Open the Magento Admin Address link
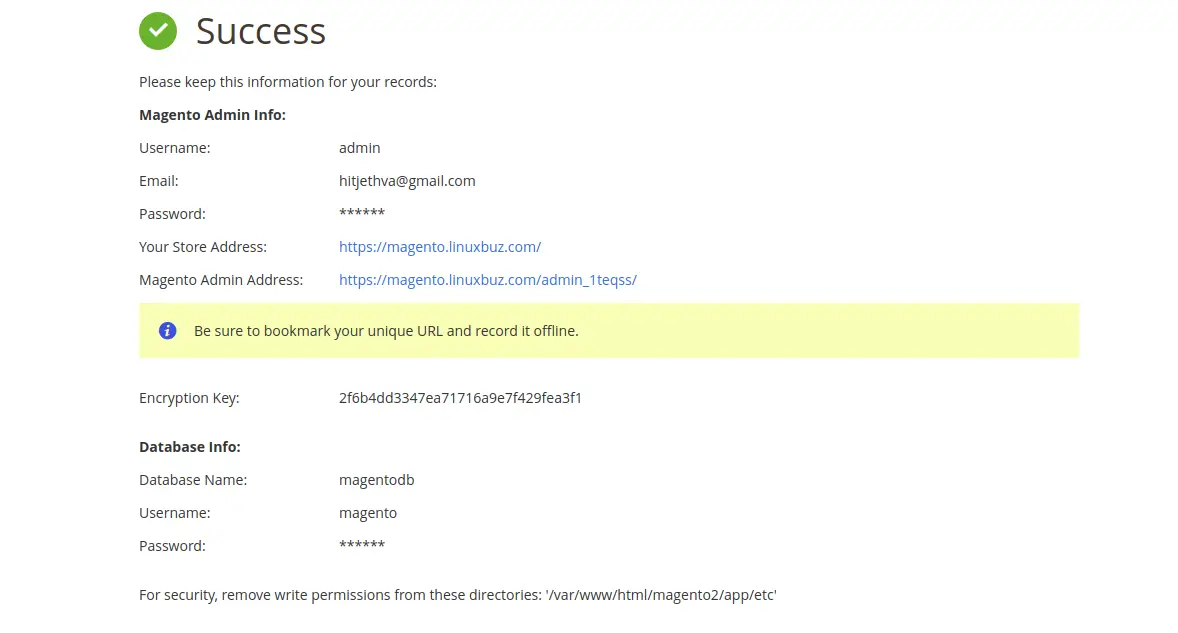Image resolution: width=1178 pixels, height=633 pixels. (x=487, y=280)
